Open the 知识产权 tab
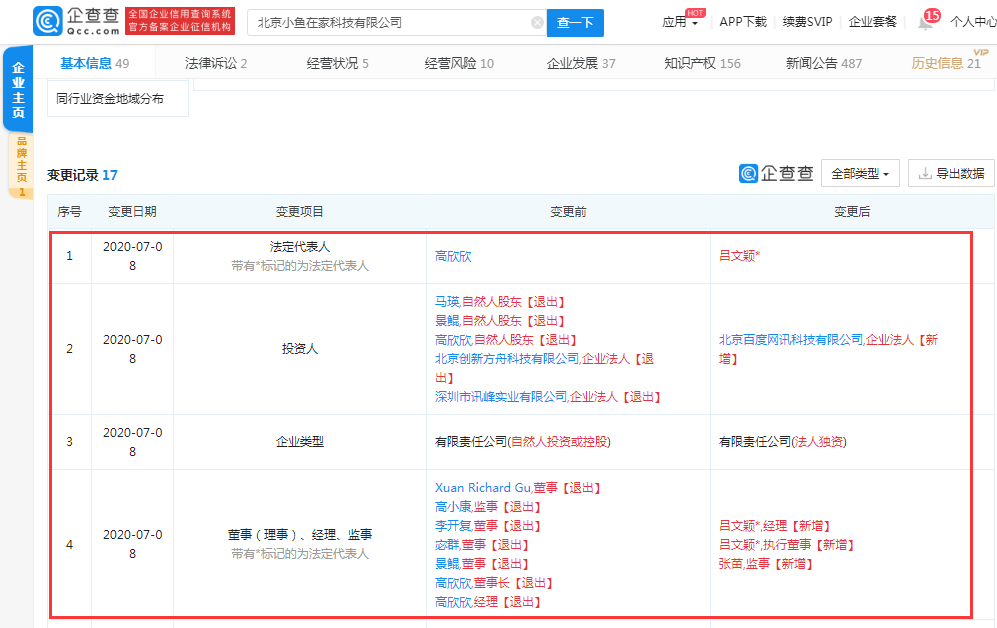This screenshot has height=628, width=997. tap(702, 63)
